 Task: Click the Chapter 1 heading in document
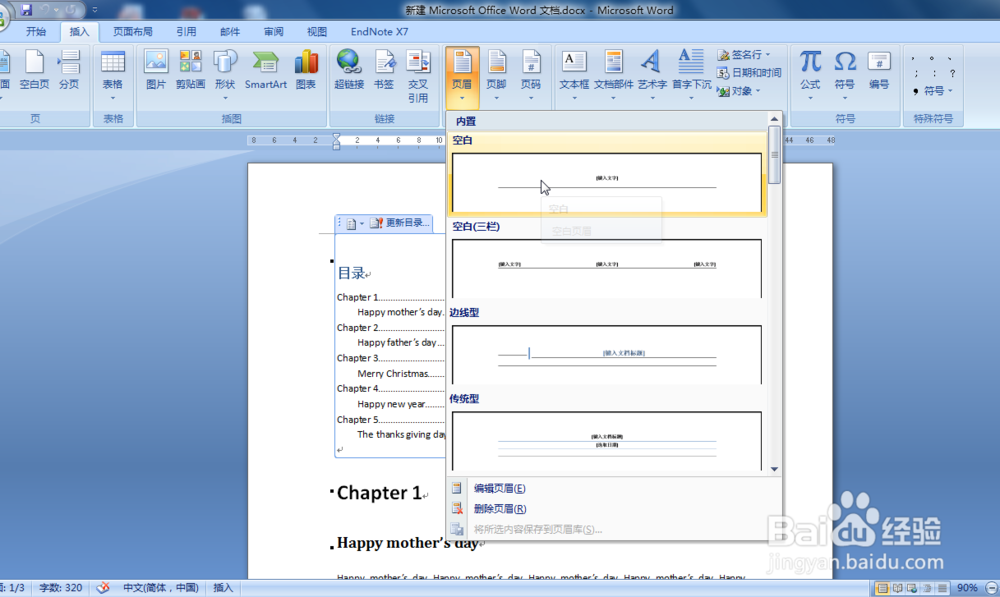click(379, 492)
